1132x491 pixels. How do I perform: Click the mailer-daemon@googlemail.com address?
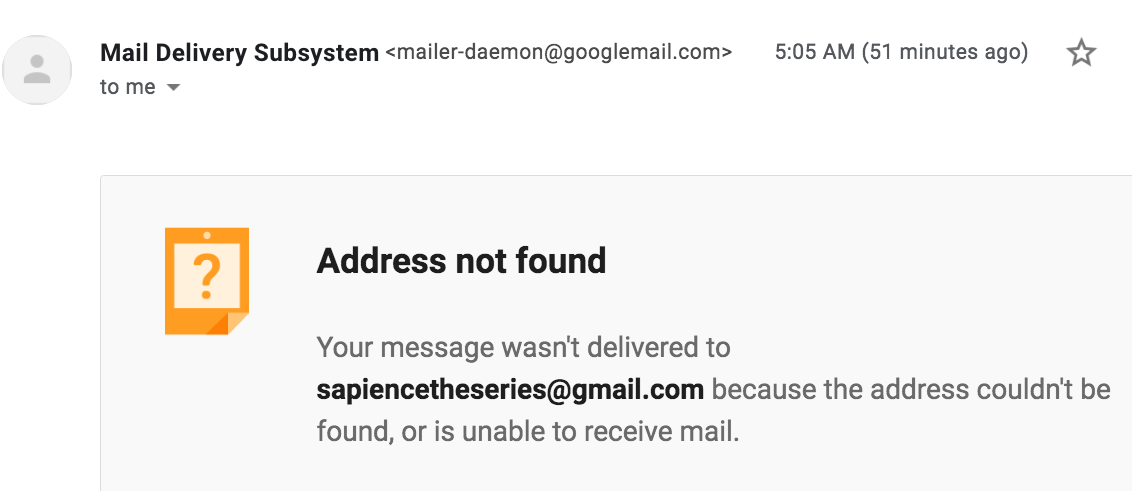pyautogui.click(x=559, y=53)
